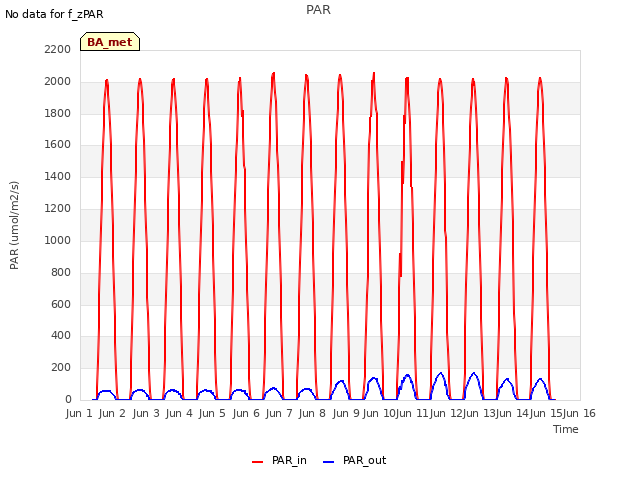Click the Jun 9 x-axis tick label
The image size is (640, 480).
pyautogui.click(x=346, y=413)
